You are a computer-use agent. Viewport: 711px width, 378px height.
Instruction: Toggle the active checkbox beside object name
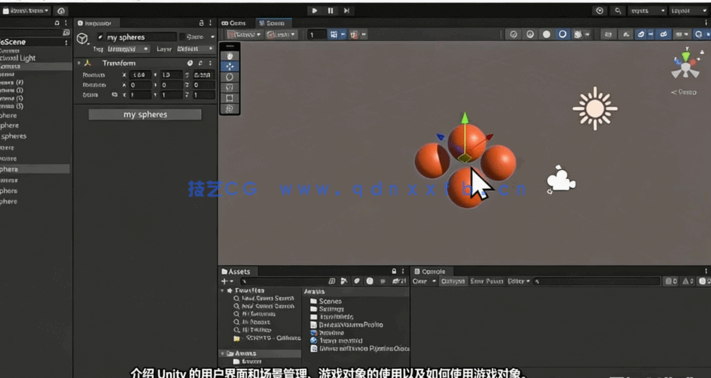tap(100, 37)
